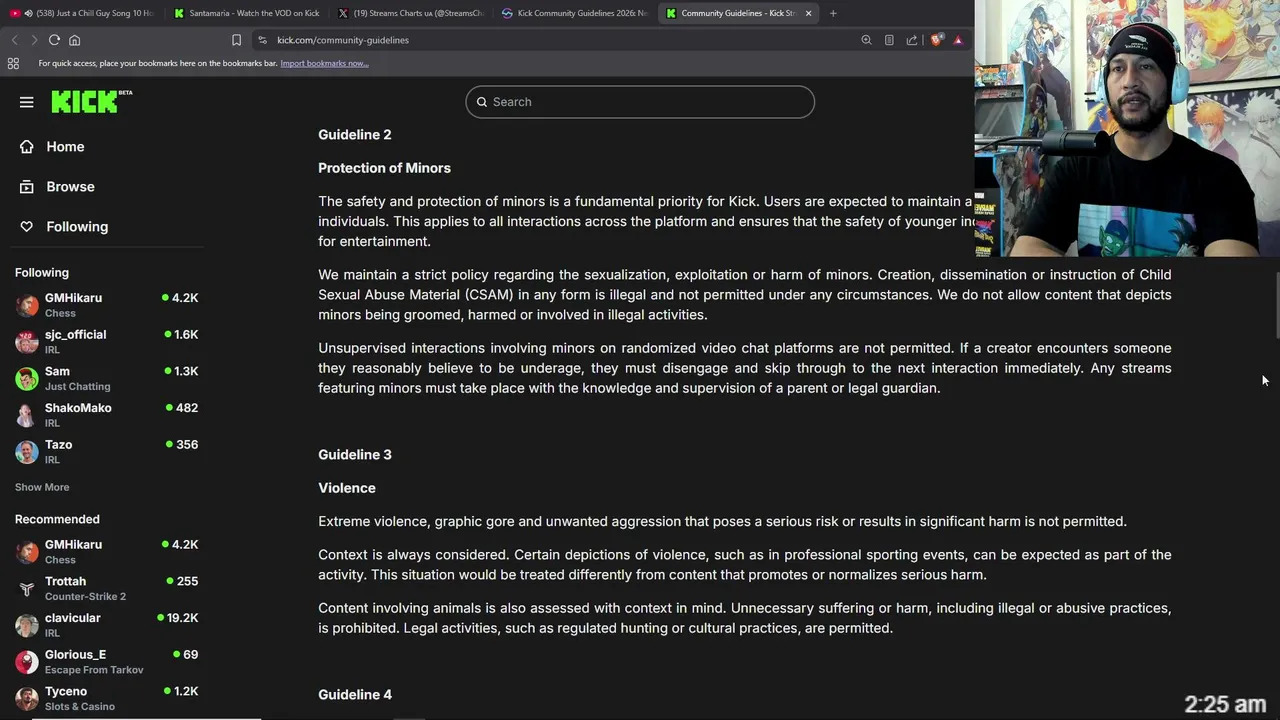Open Following in sidebar

(77, 227)
